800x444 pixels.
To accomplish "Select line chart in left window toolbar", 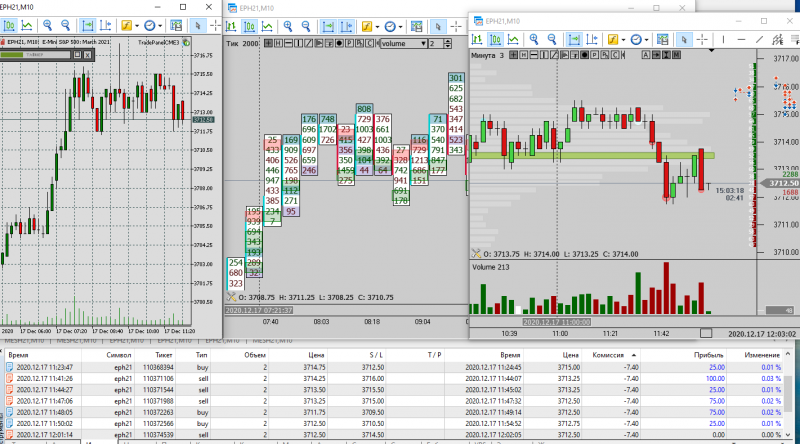I will pyautogui.click(x=27, y=25).
